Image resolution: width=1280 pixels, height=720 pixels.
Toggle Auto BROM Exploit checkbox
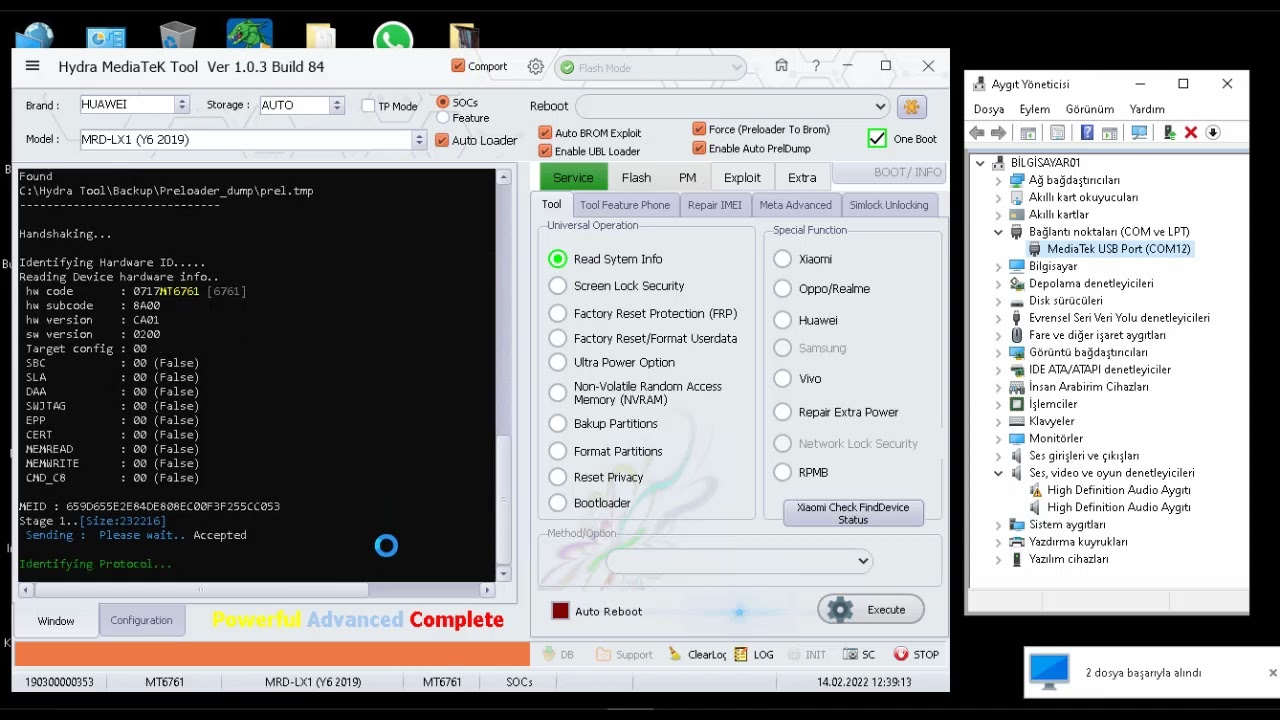545,133
